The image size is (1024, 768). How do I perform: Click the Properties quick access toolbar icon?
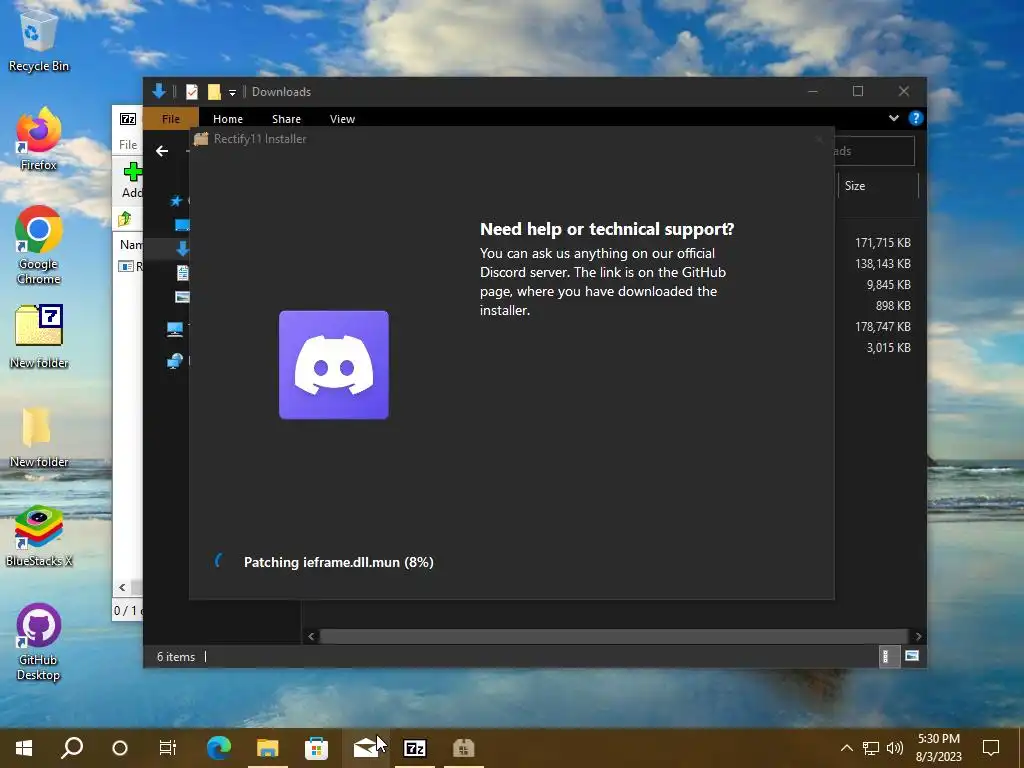[191, 92]
